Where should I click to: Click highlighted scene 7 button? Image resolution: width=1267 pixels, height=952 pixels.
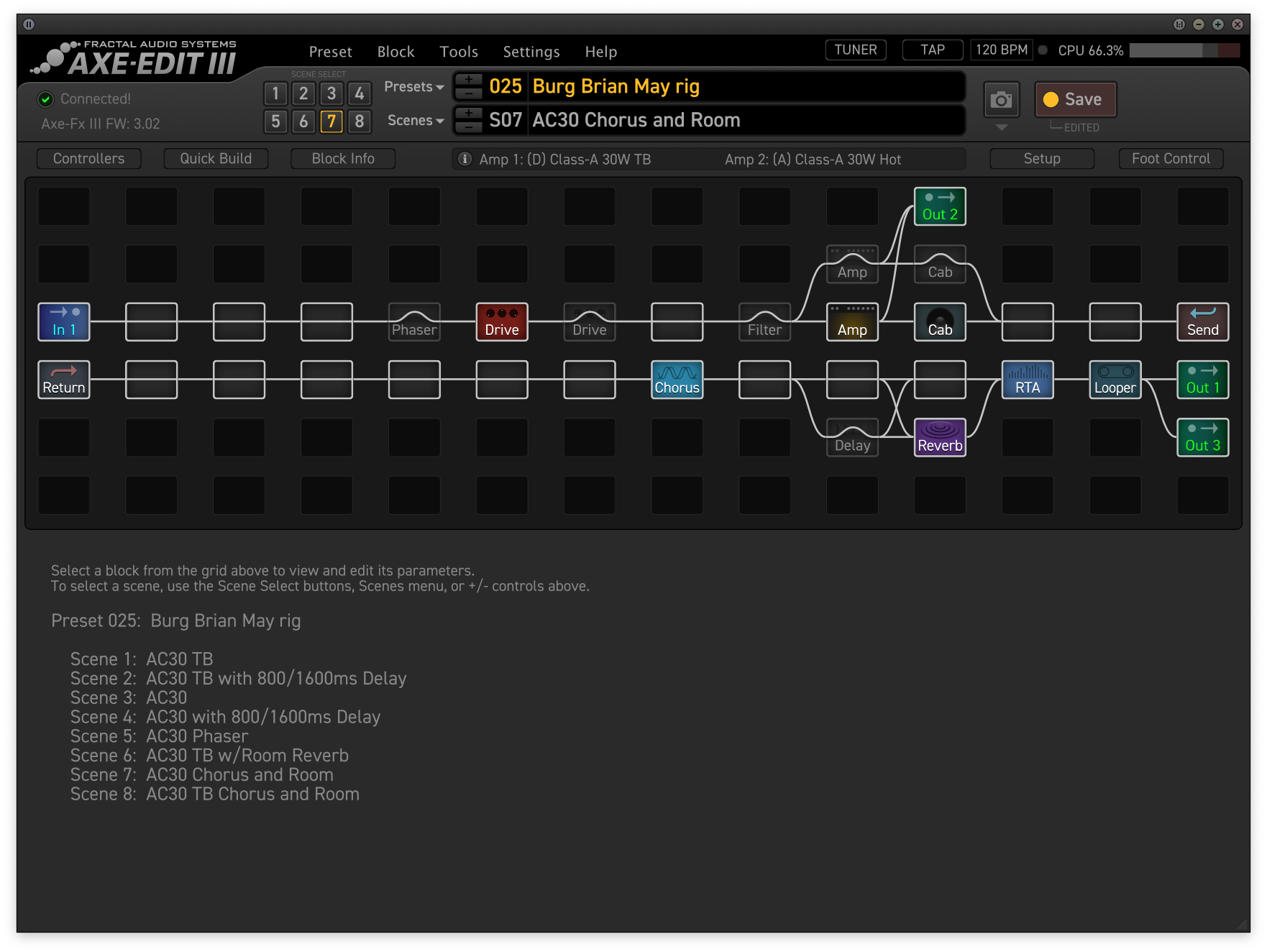(x=331, y=121)
